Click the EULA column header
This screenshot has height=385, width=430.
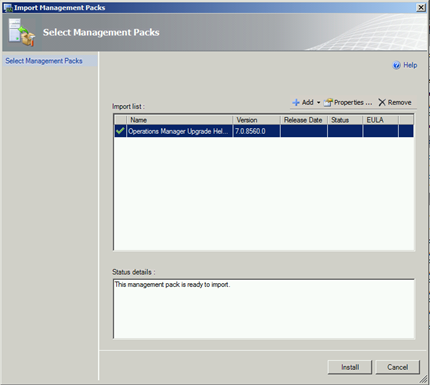[380, 120]
